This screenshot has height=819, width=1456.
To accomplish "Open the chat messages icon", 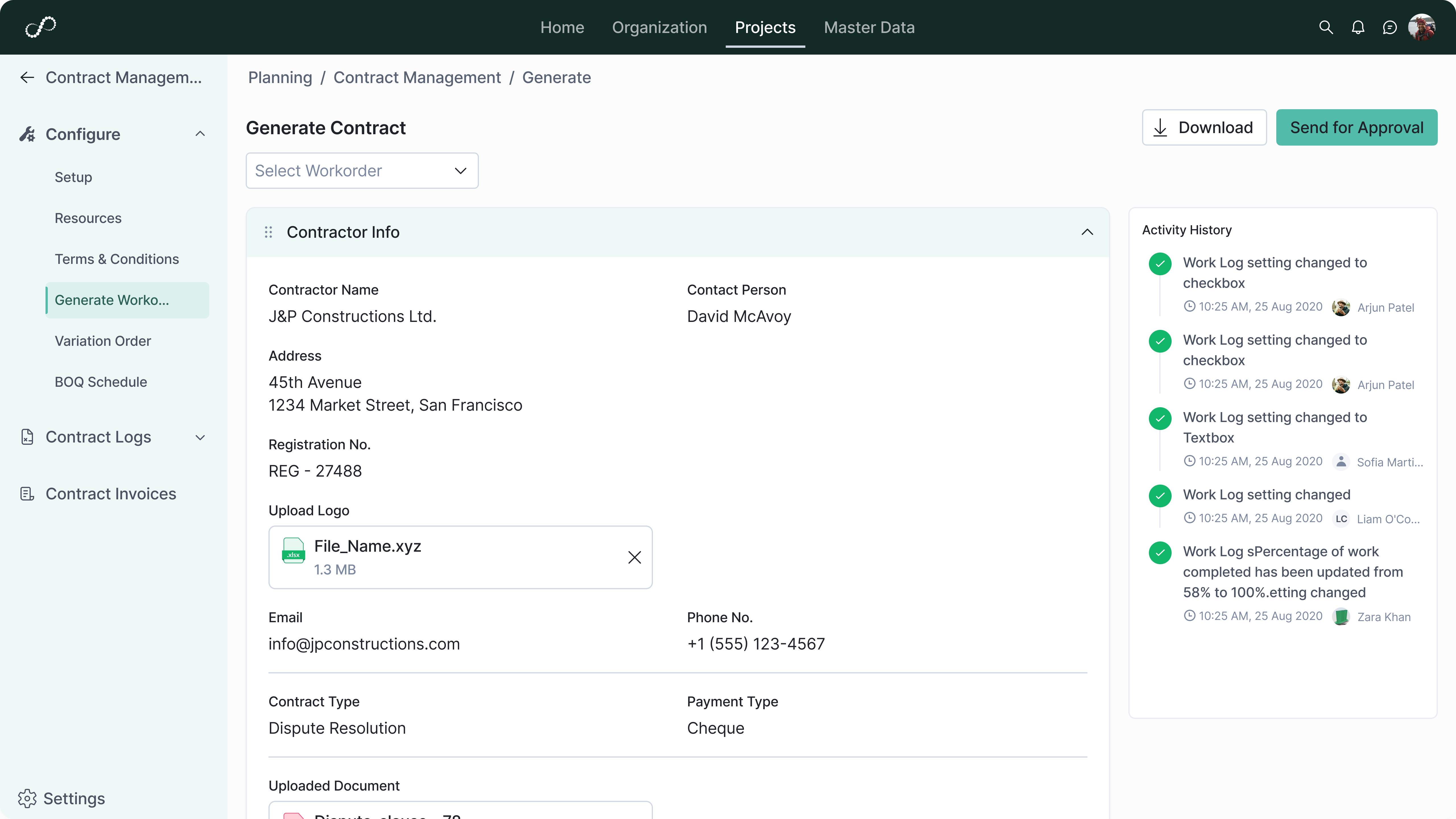I will coord(1389,27).
